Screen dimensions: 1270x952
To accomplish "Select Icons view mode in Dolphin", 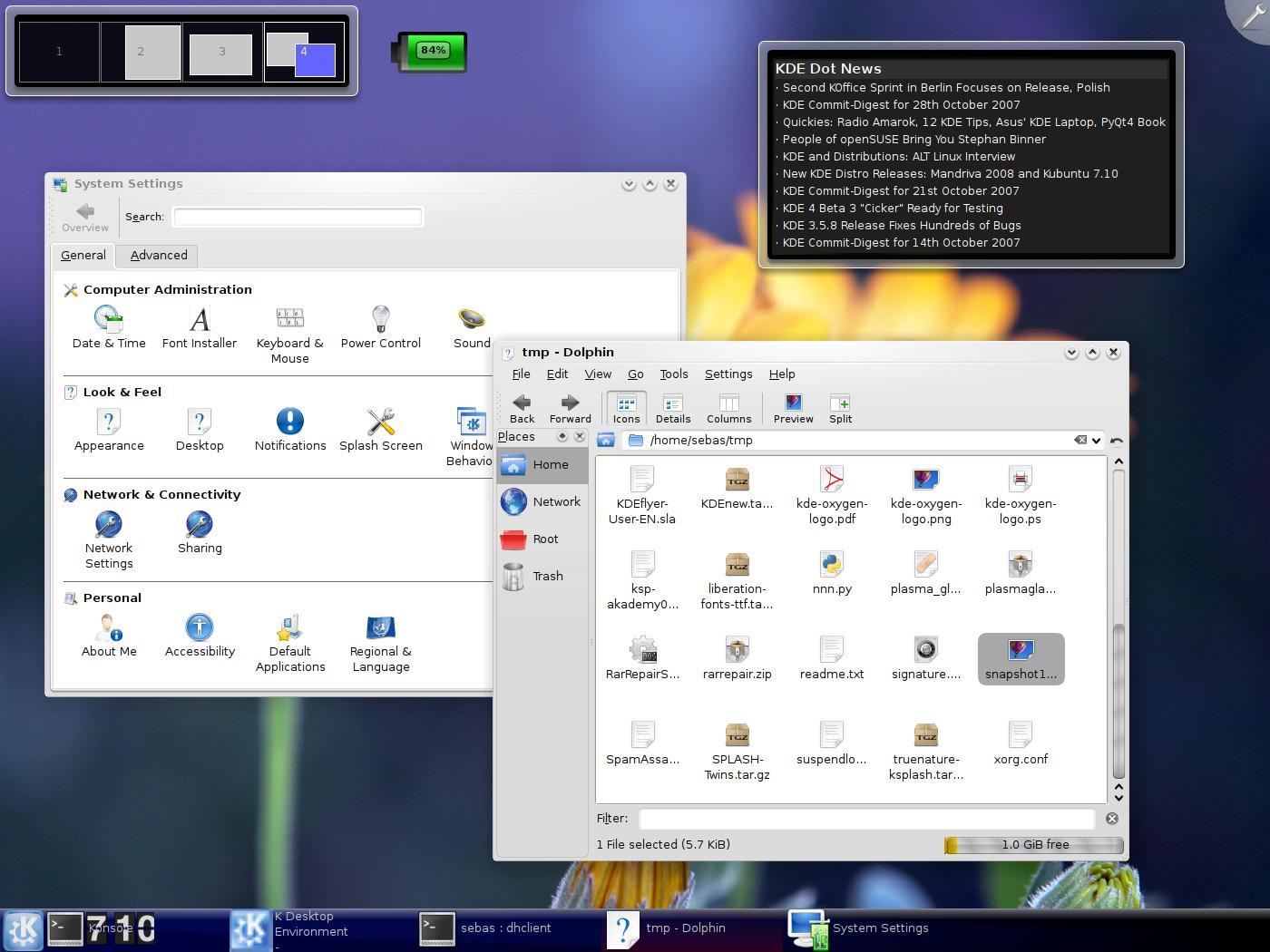I will (x=626, y=409).
